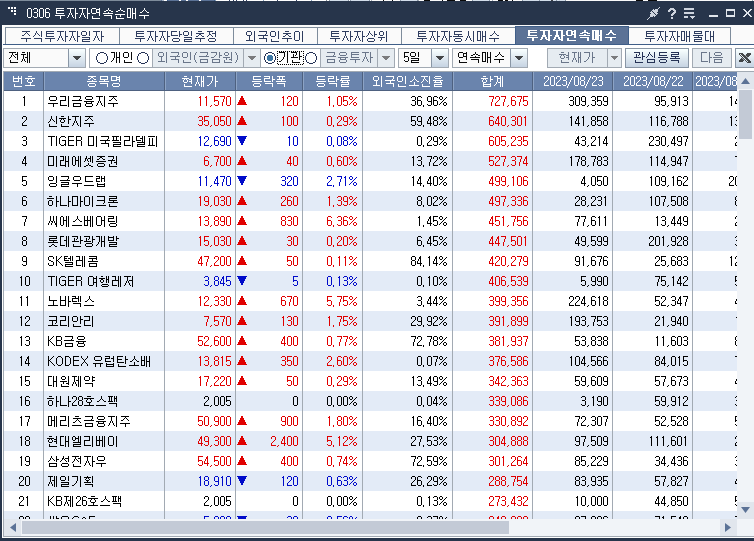
Task: Select the 삼성전자우 stock name
Action: [77, 461]
